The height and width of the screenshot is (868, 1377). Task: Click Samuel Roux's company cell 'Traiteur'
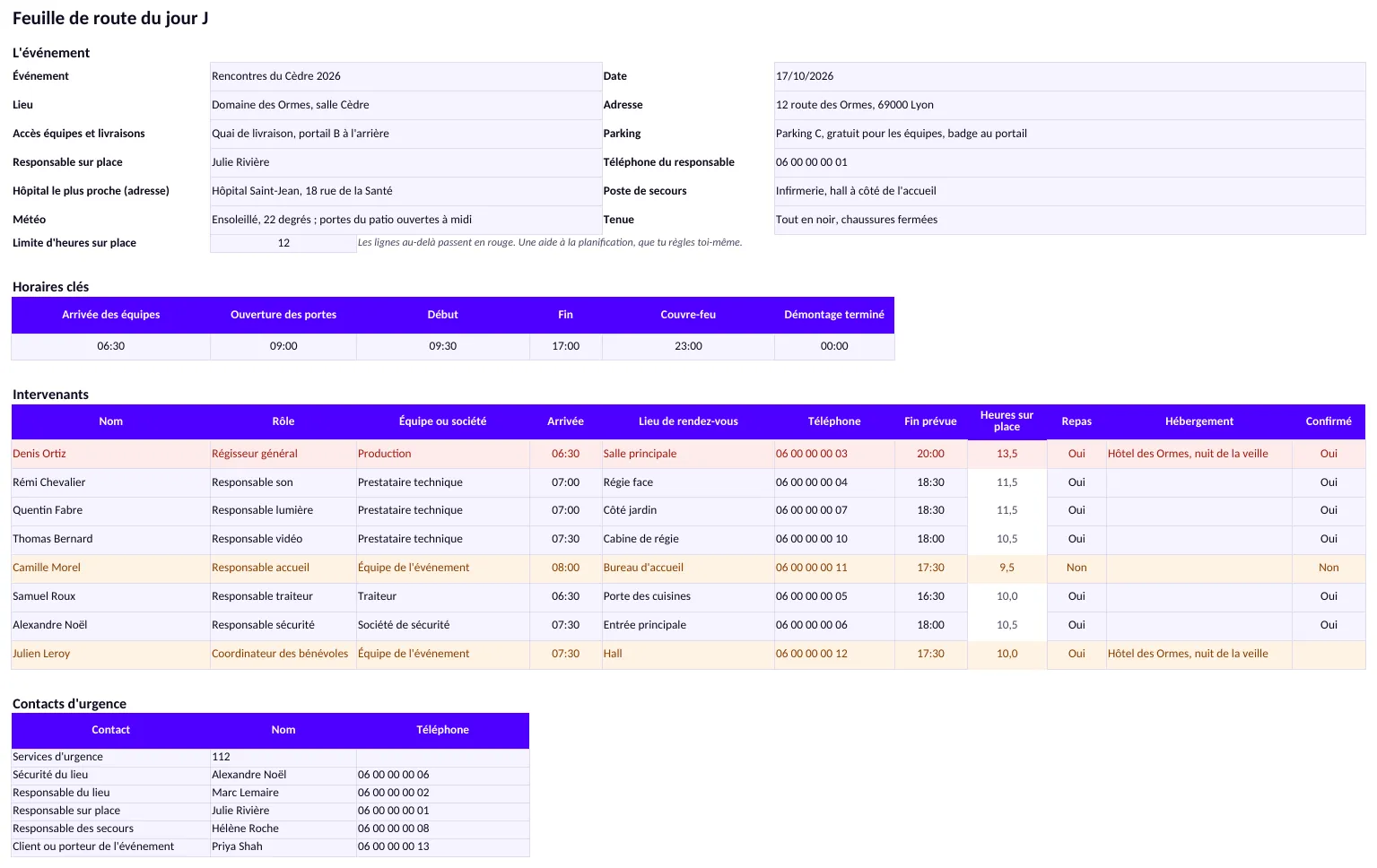pos(443,596)
